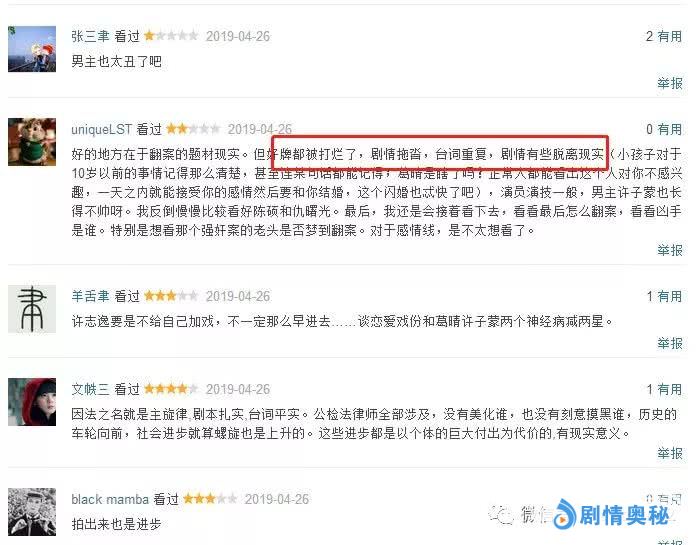The height and width of the screenshot is (545, 697).
Task: Report uniqueLST's review with 举报
Action: 670,250
